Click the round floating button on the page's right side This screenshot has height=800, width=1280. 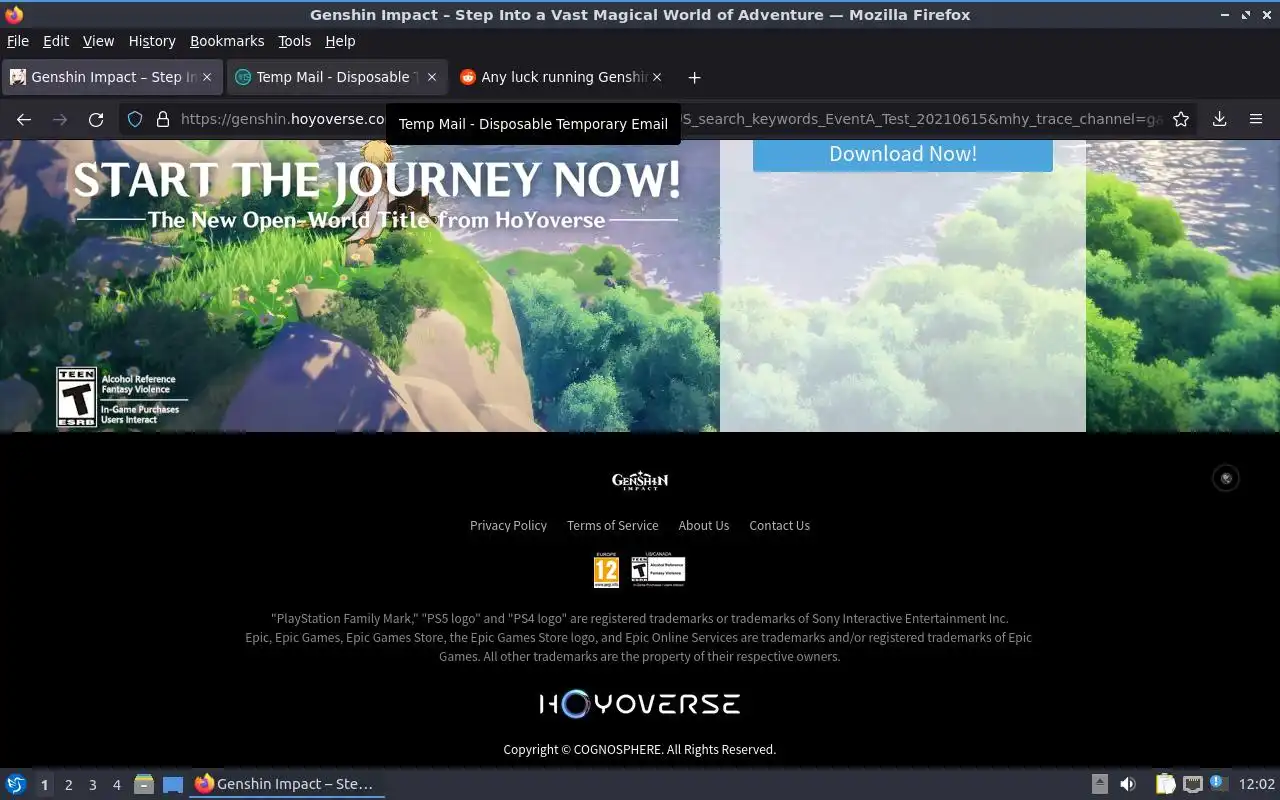(1226, 478)
